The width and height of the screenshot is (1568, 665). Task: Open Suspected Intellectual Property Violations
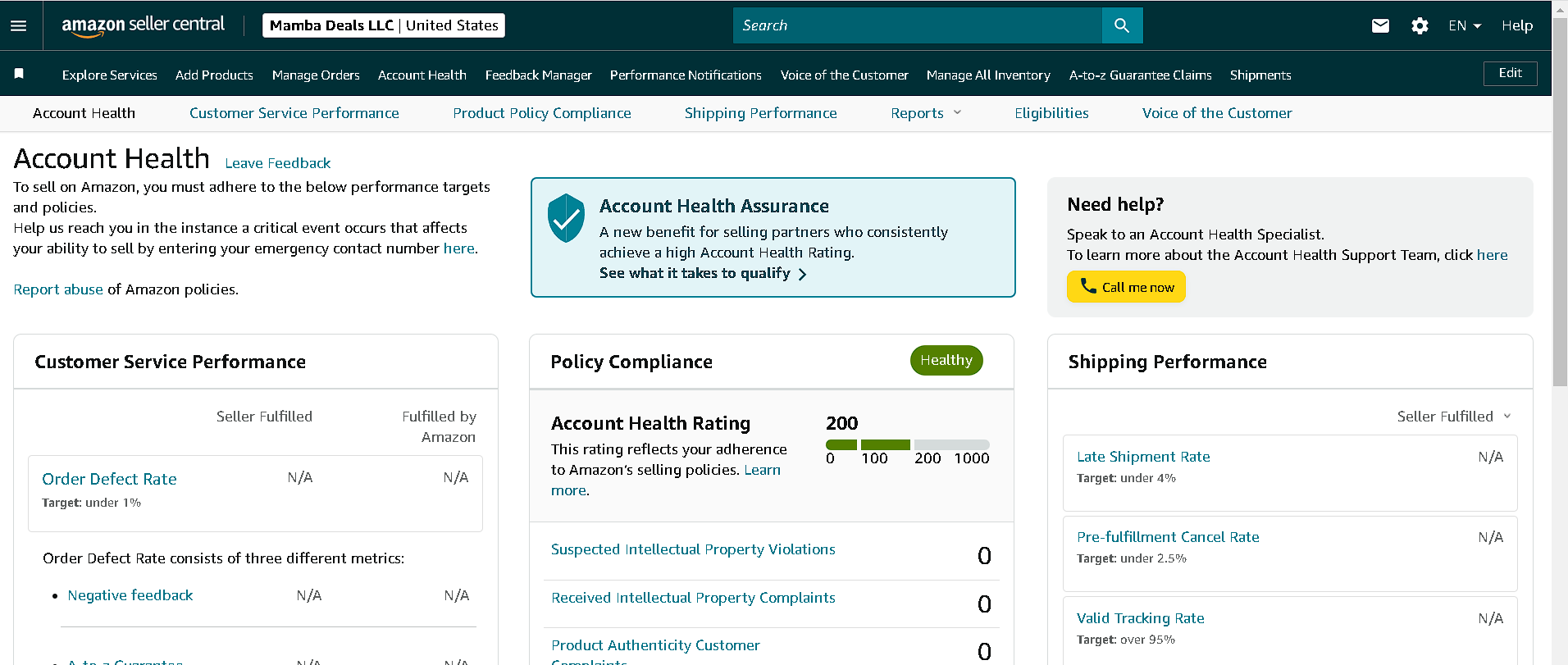[x=693, y=549]
